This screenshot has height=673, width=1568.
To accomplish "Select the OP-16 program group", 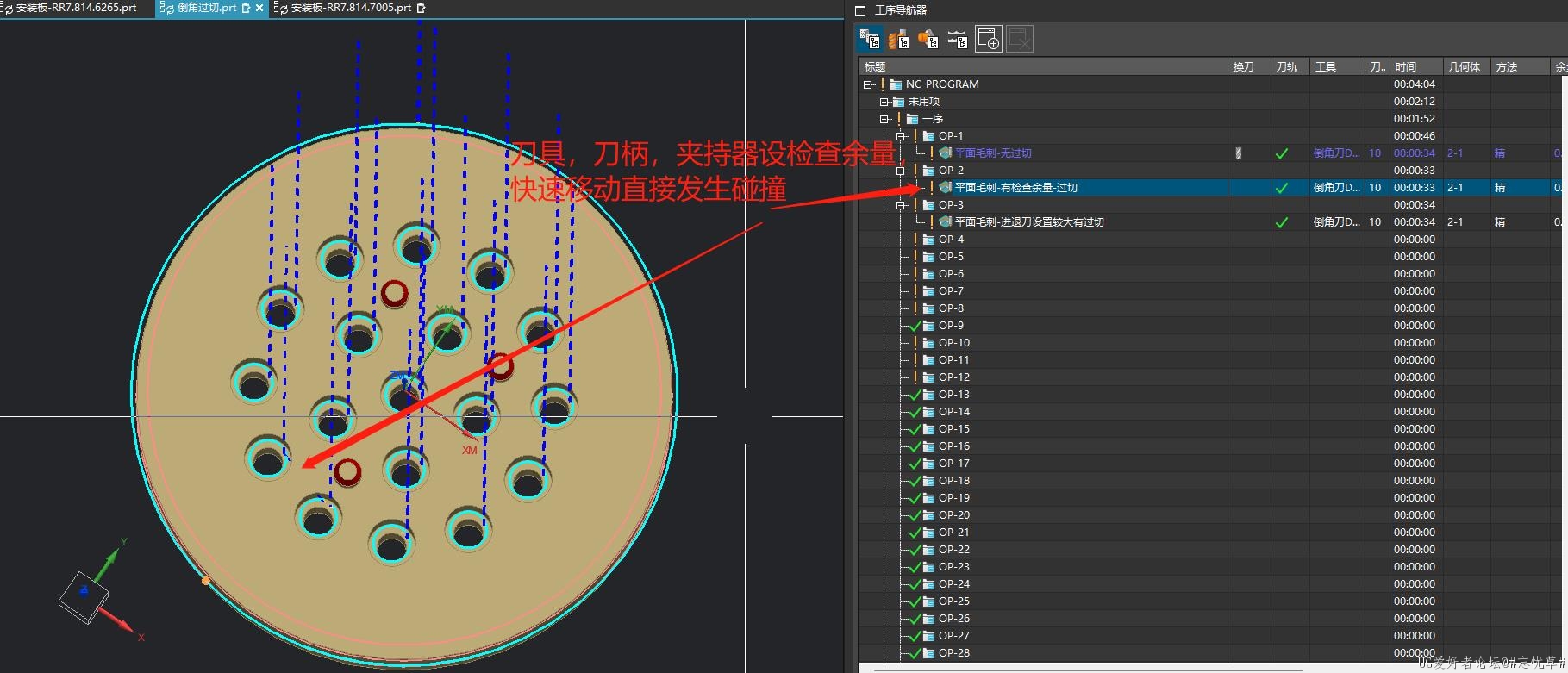I will [x=953, y=446].
